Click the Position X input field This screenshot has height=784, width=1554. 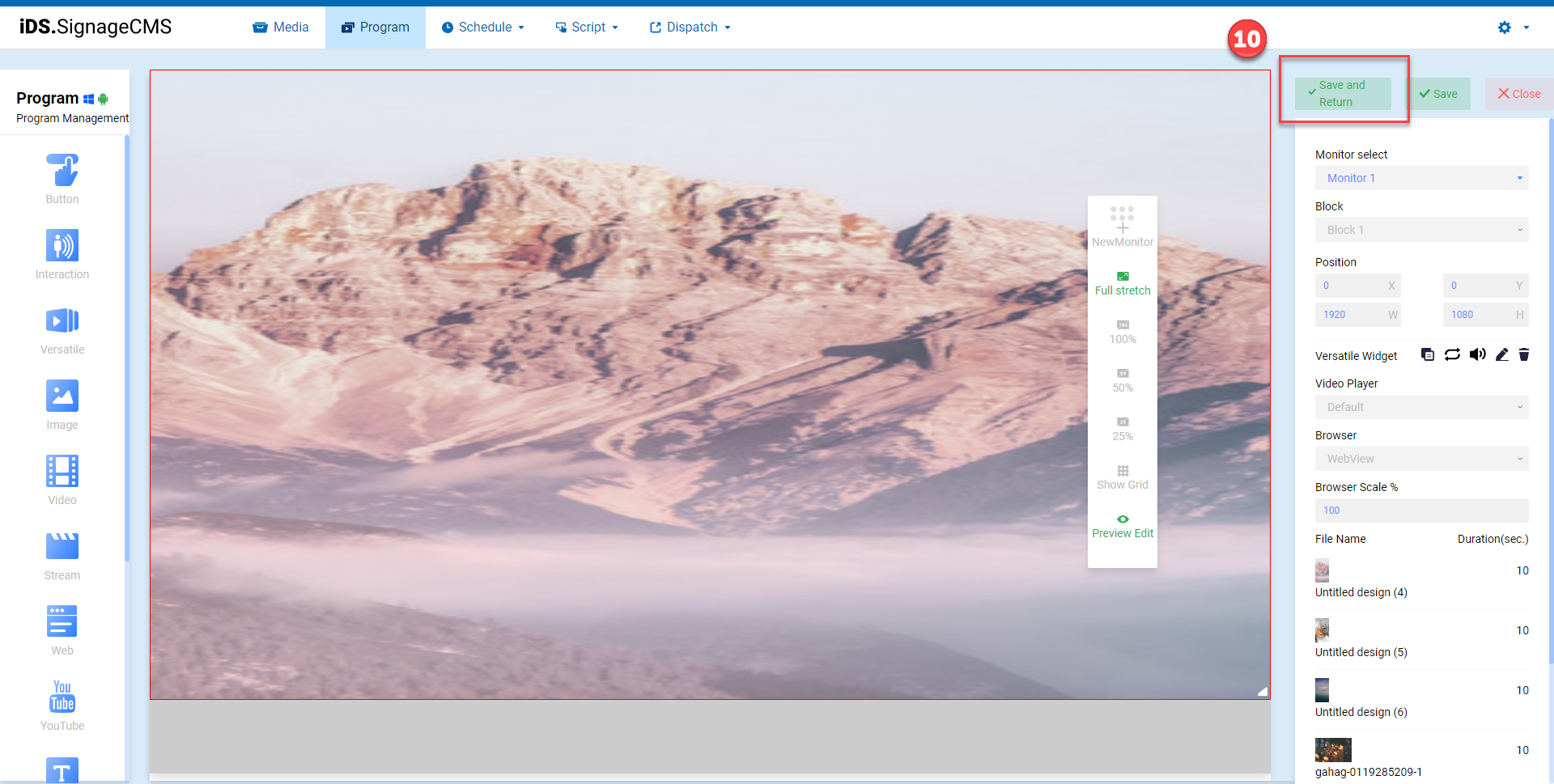pyautogui.click(x=1358, y=286)
